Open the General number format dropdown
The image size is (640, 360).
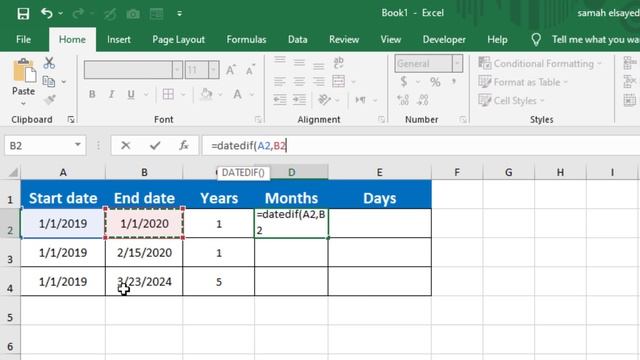[457, 64]
